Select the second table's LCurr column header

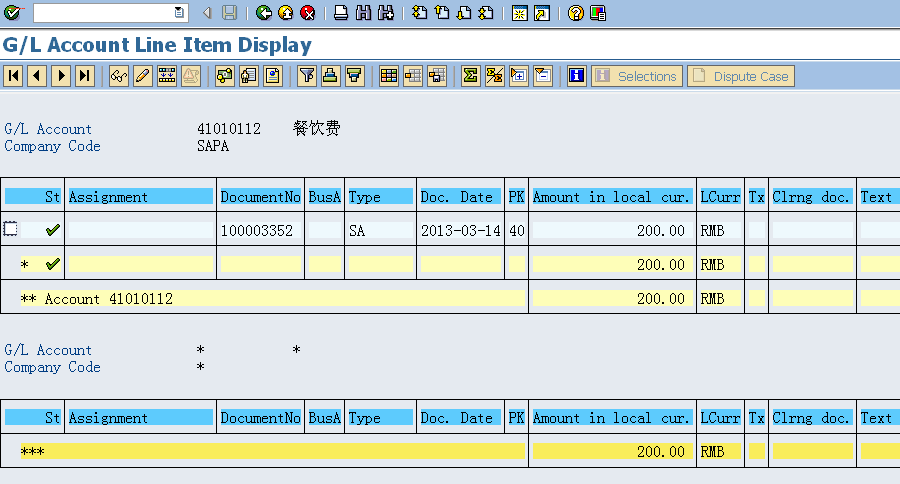tap(720, 418)
